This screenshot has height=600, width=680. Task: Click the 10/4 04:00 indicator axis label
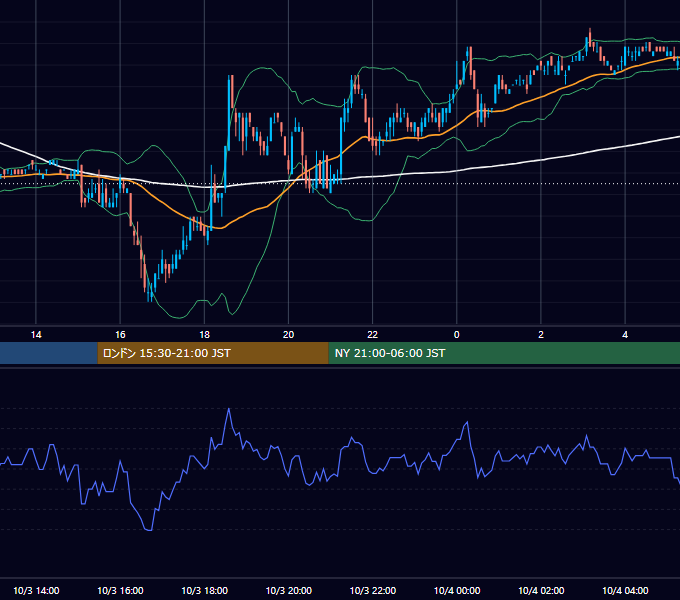(x=625, y=590)
